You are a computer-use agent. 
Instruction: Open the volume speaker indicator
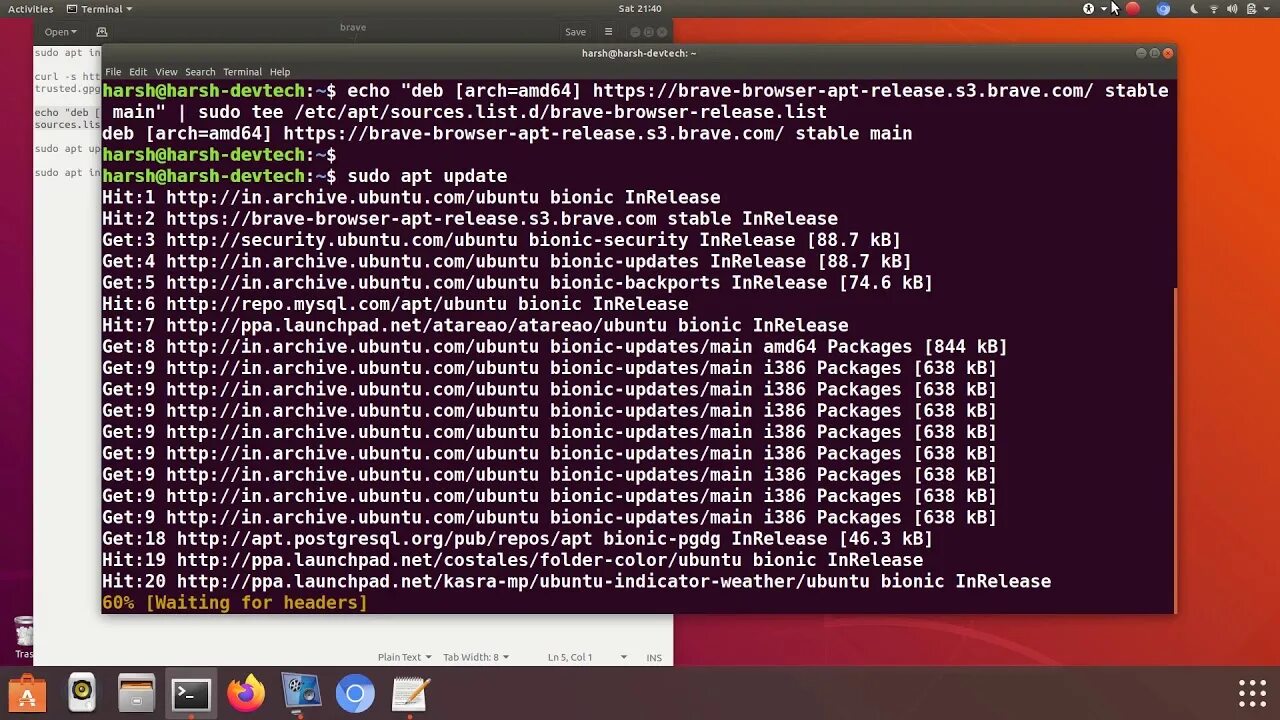(x=1232, y=9)
